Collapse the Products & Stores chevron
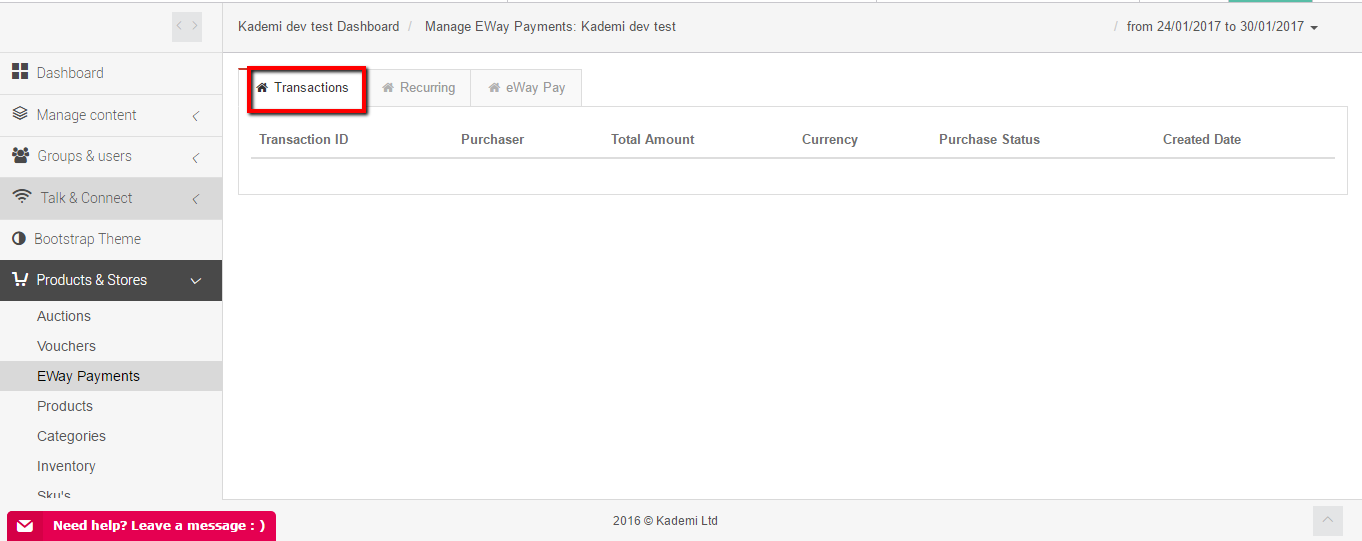Viewport: 1362px width, 541px height. pyautogui.click(x=196, y=281)
